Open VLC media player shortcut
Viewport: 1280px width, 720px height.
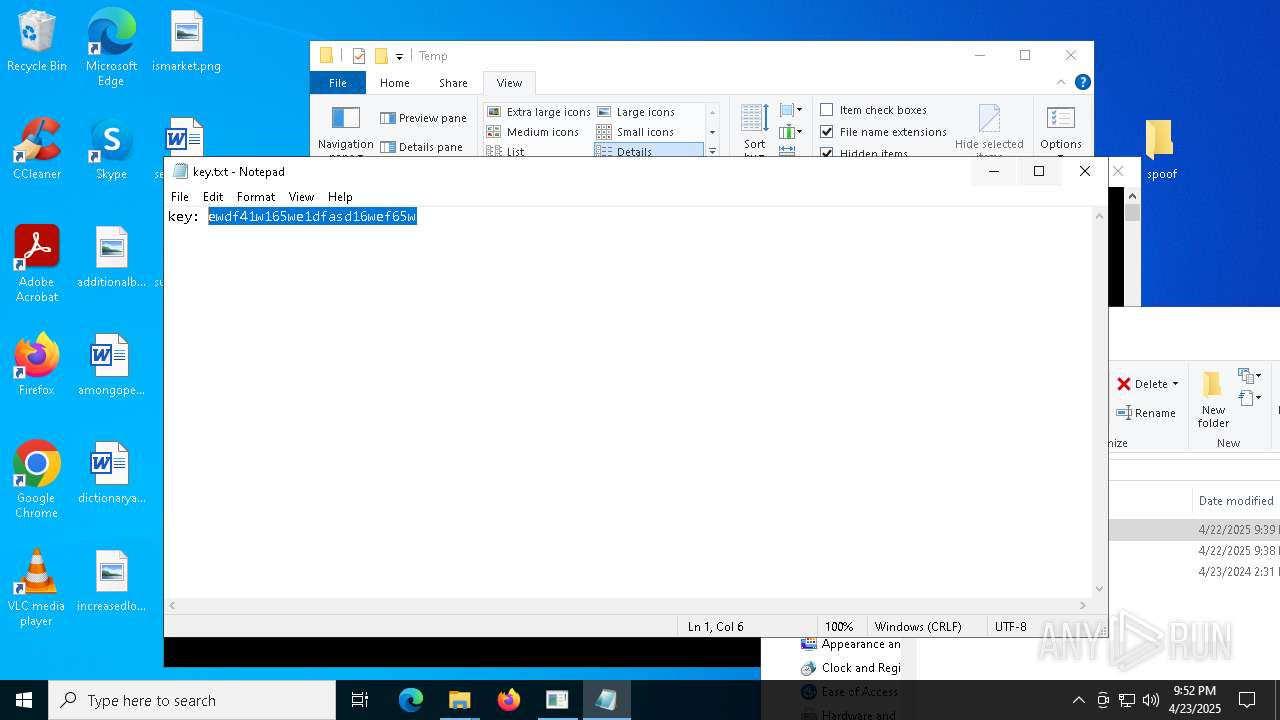[37, 588]
